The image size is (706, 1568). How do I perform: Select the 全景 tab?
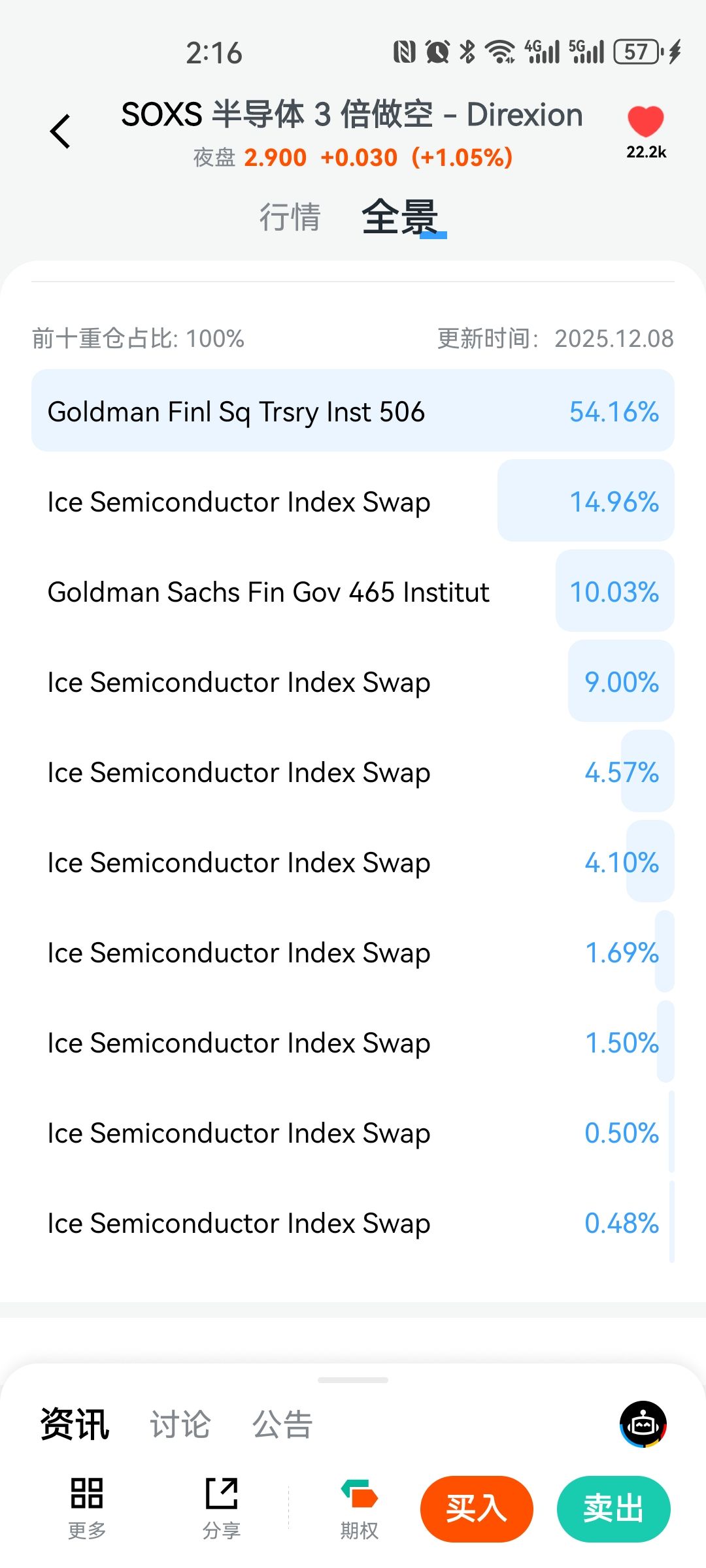(399, 217)
